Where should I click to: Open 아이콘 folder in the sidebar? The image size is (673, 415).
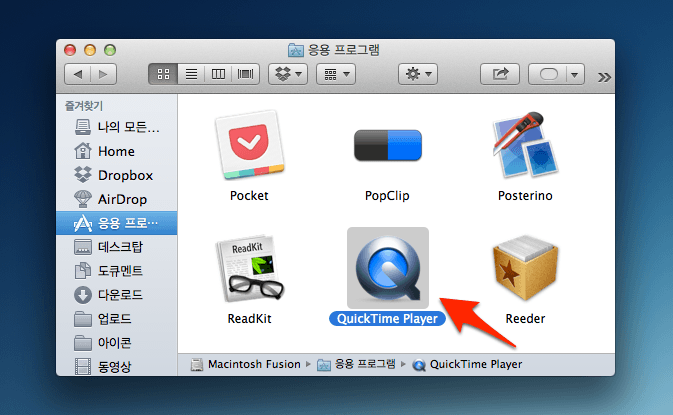coord(117,343)
